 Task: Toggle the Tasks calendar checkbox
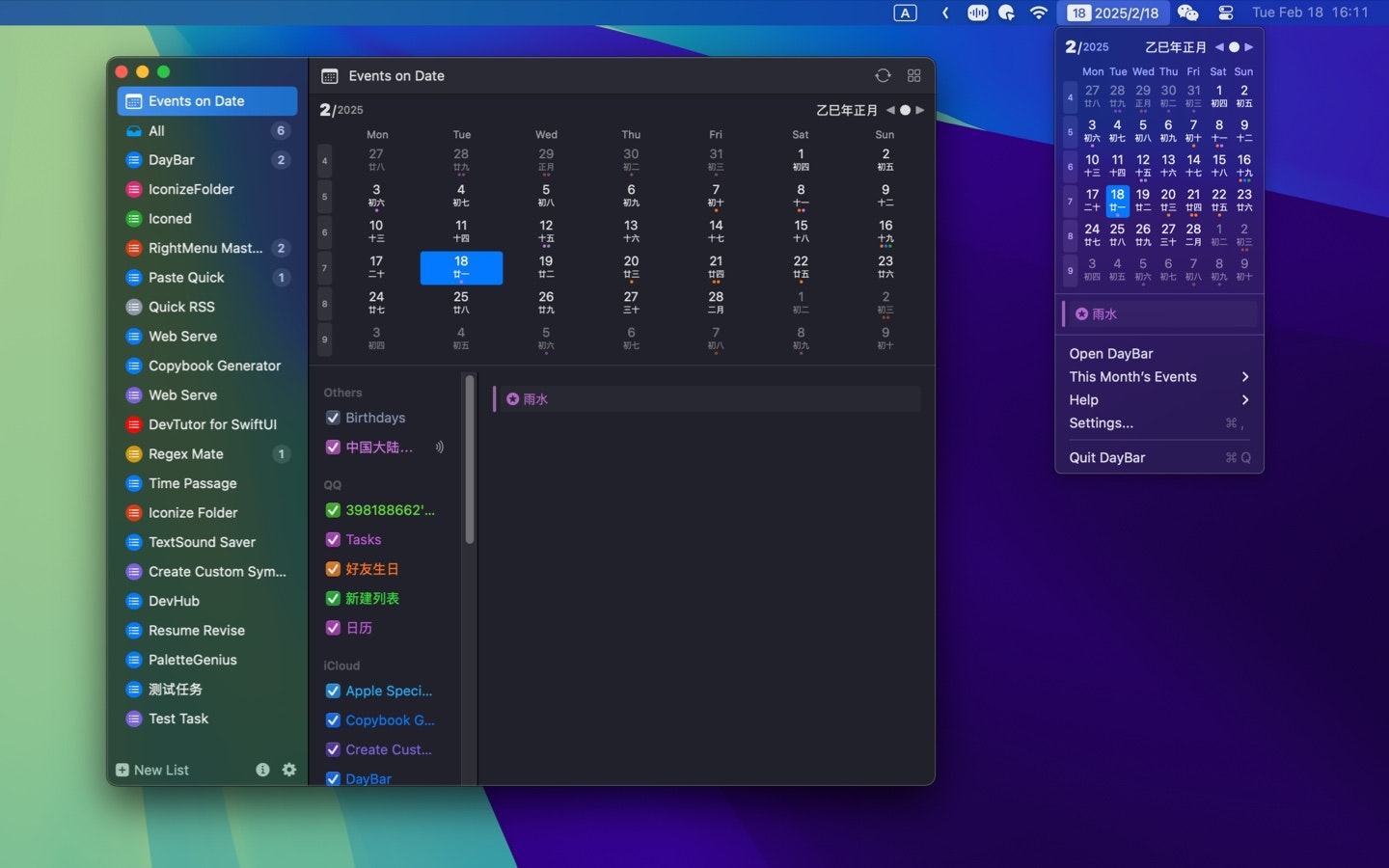coord(333,540)
